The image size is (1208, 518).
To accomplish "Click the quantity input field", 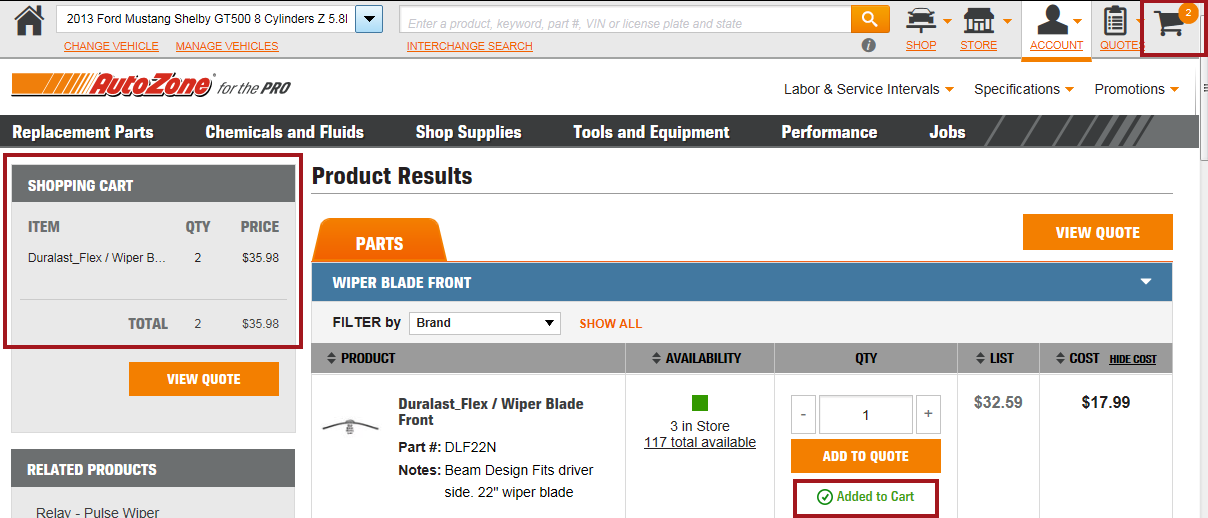I will tap(866, 414).
